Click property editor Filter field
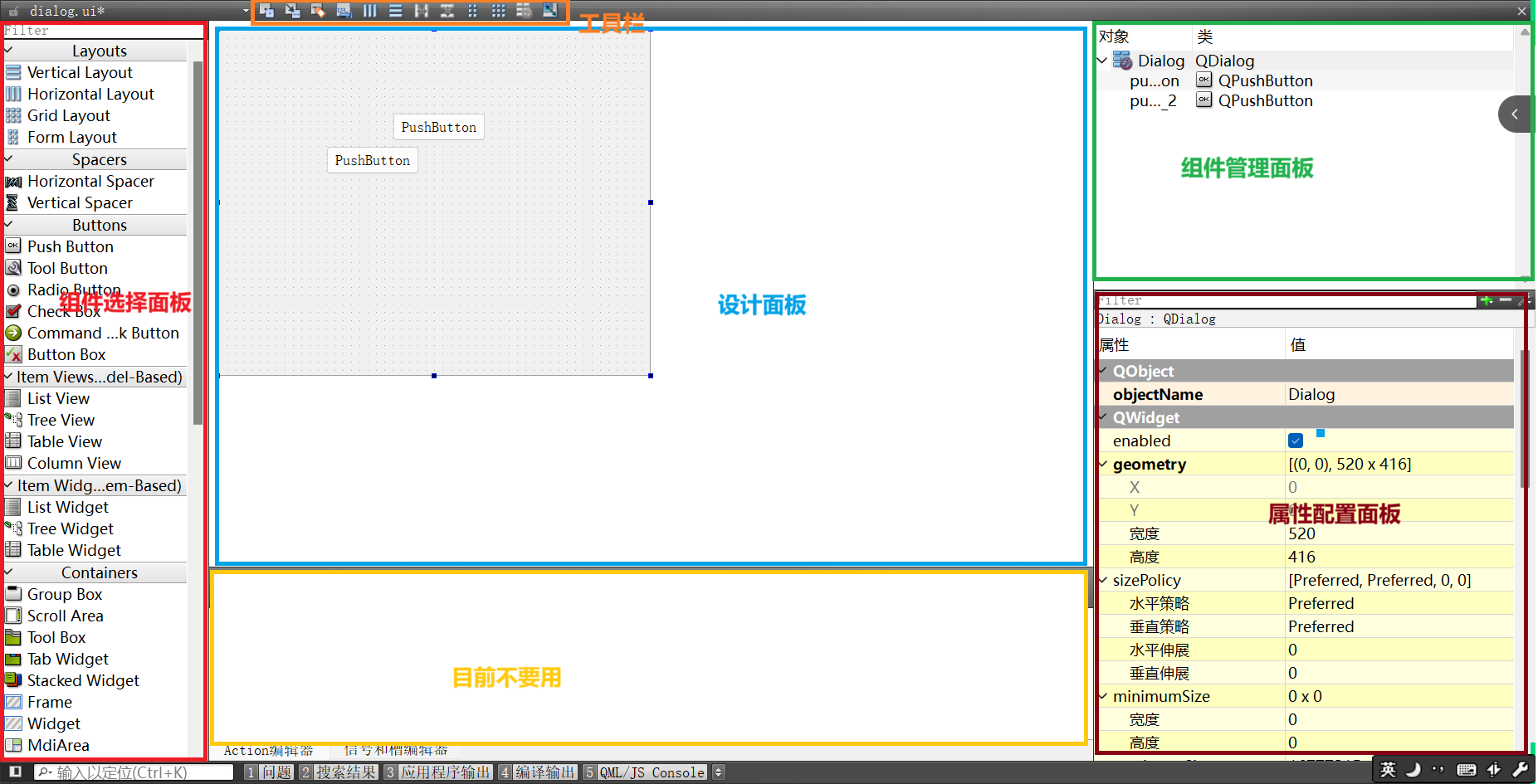 (1287, 300)
